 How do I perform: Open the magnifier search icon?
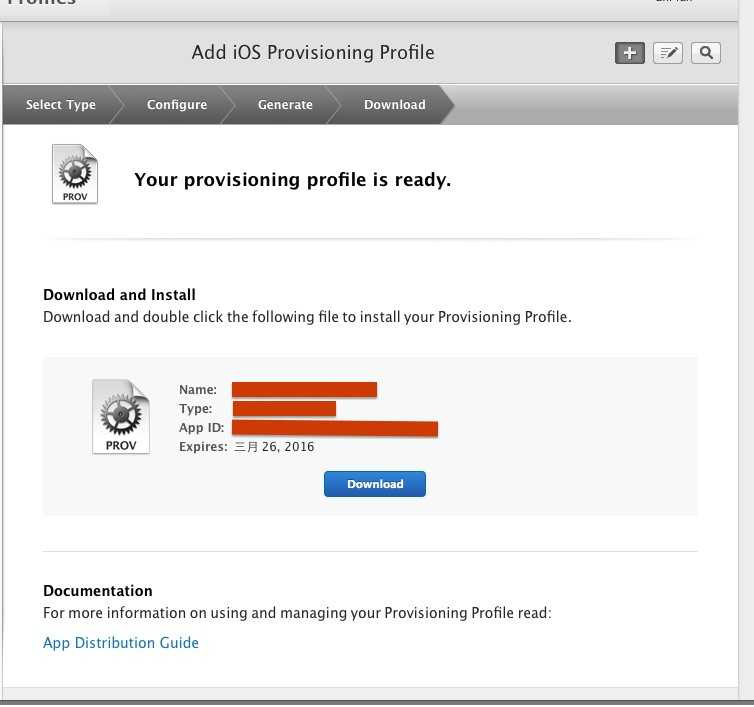click(x=705, y=53)
